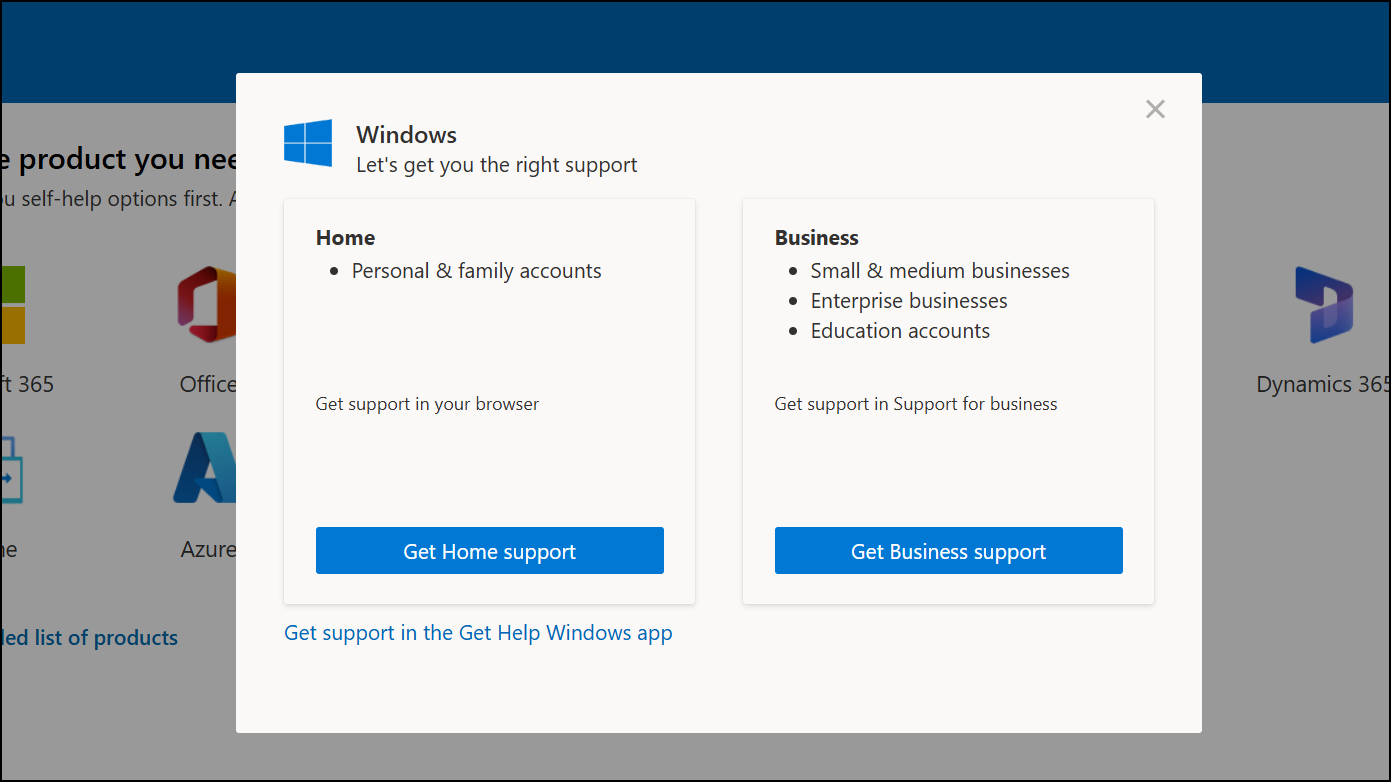Close the Windows support dialog
Screen dimensions: 1391x782
(x=1155, y=109)
